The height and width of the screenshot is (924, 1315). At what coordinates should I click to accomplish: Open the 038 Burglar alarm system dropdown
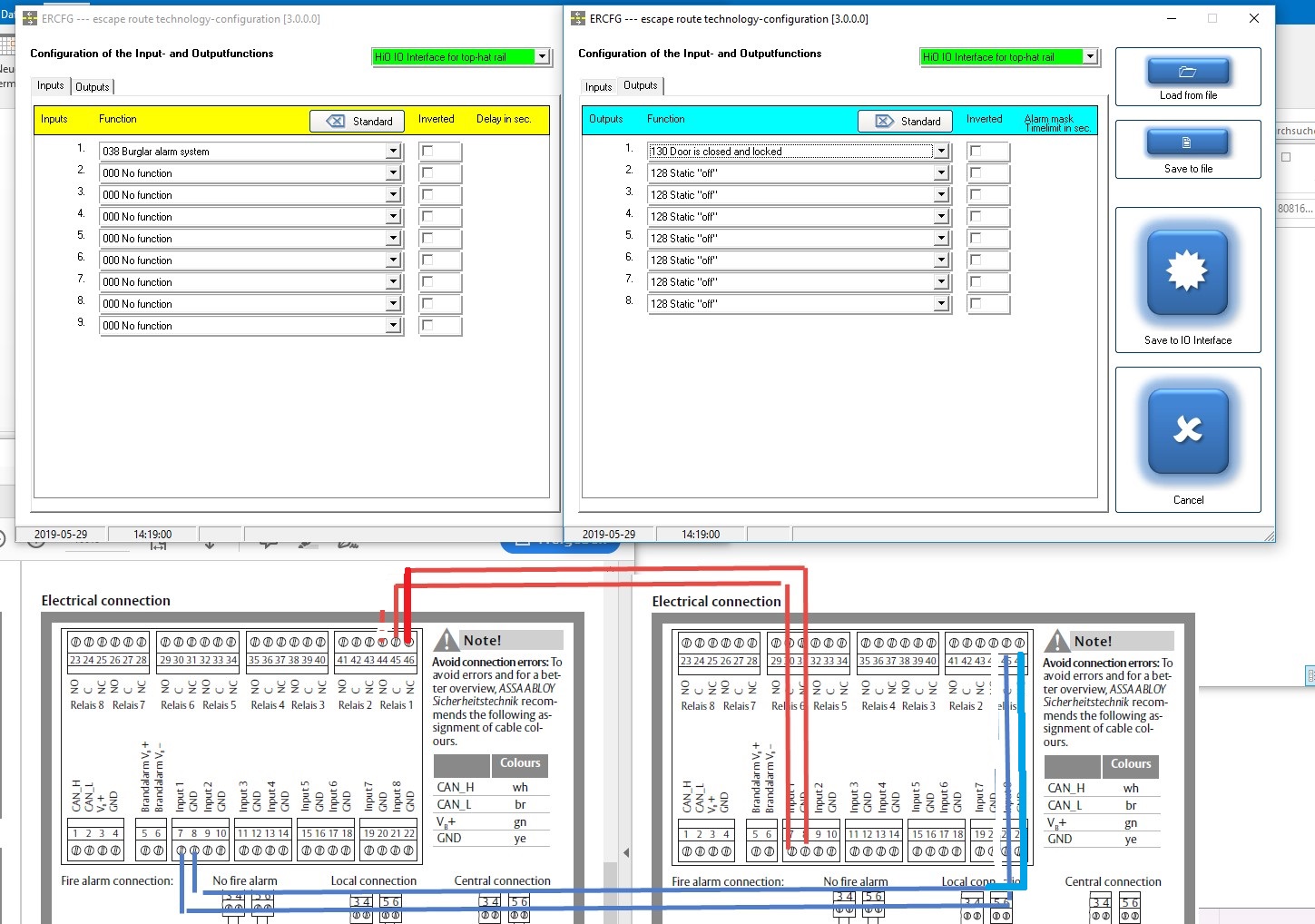393,152
